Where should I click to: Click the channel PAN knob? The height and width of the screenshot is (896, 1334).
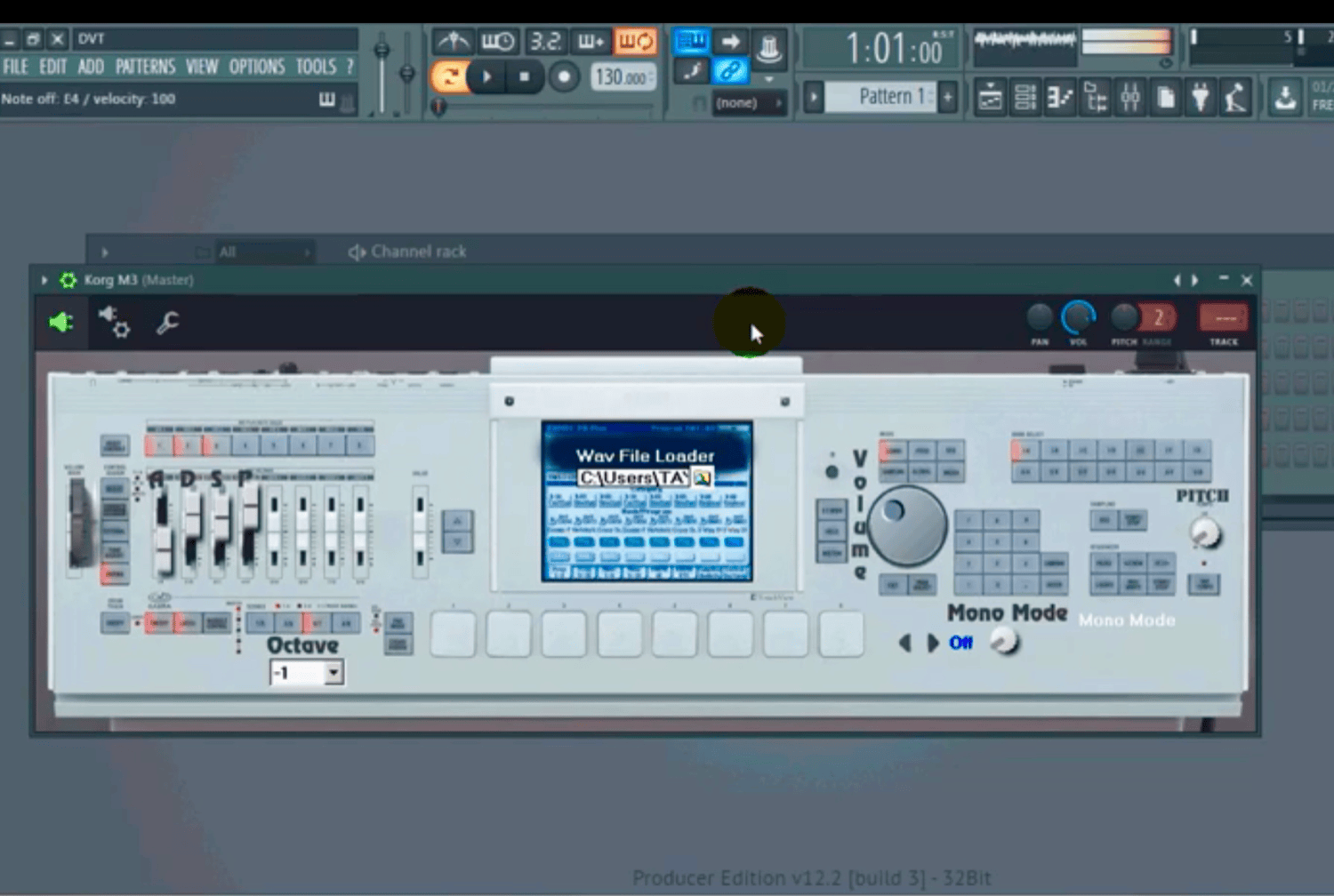[x=1040, y=316]
